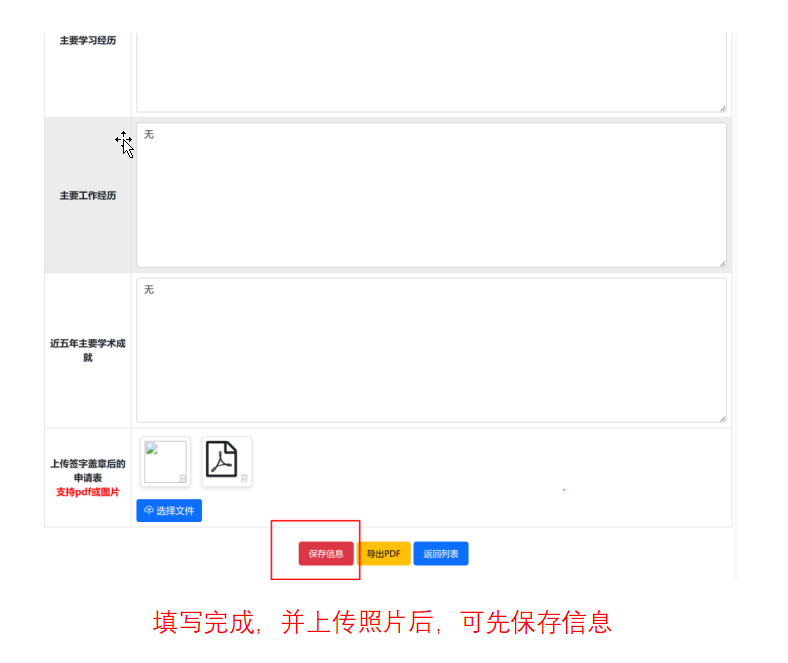Delete the uploaded PDF via trash icon
The image size is (788, 663).
[x=244, y=478]
